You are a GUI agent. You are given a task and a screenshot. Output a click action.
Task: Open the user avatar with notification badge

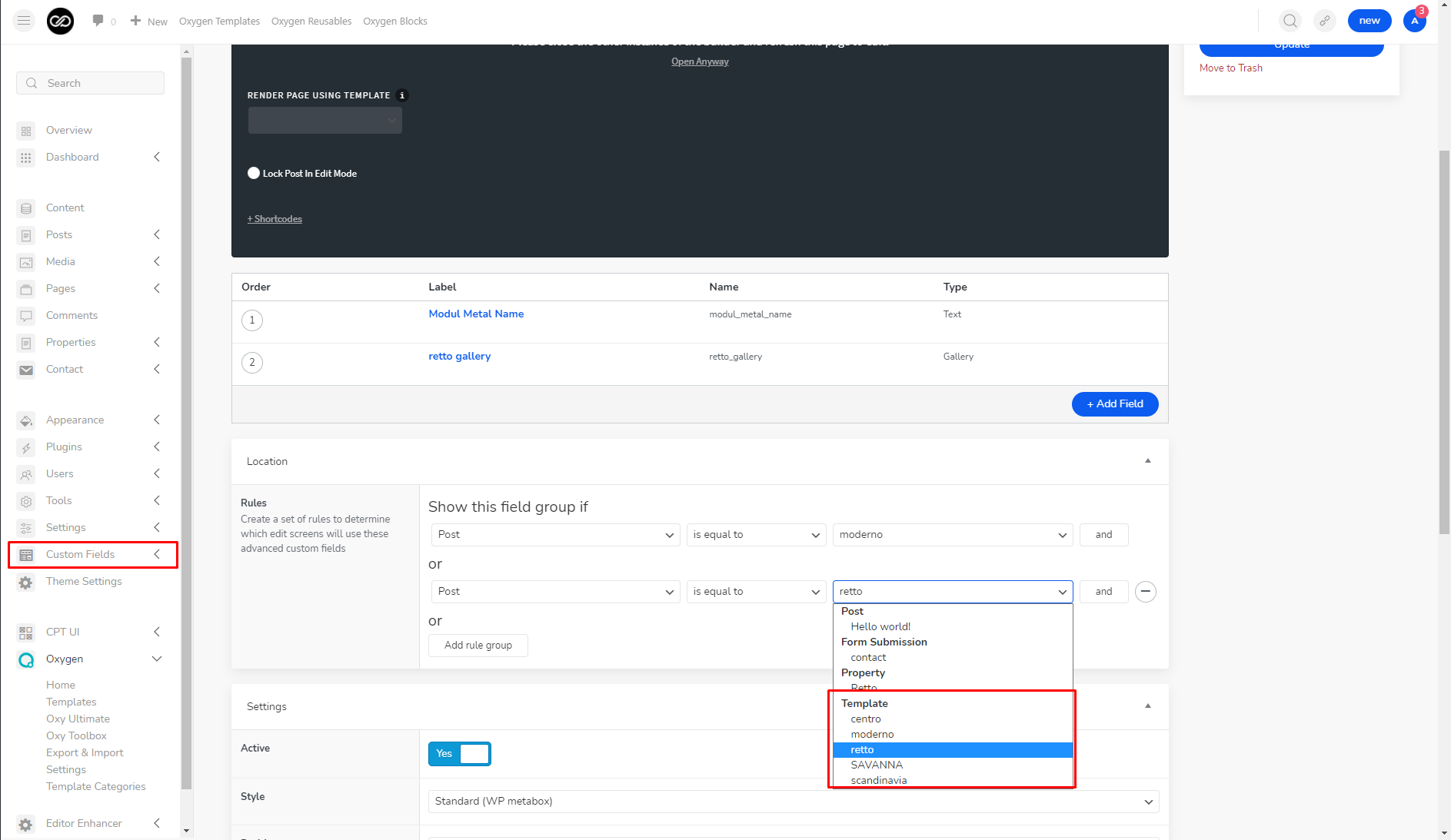[x=1415, y=21]
